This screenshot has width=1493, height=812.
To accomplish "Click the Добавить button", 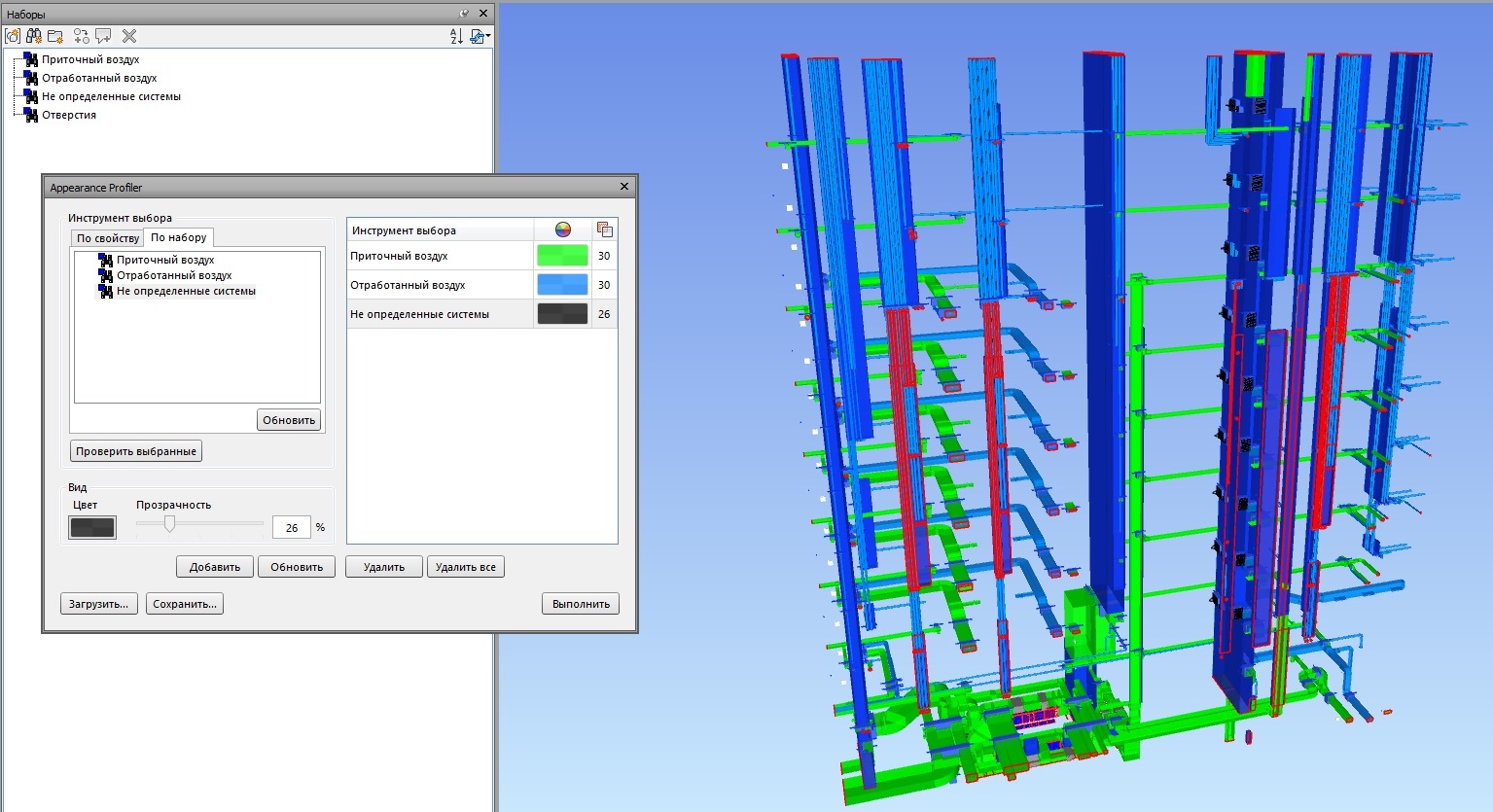I will [215, 567].
